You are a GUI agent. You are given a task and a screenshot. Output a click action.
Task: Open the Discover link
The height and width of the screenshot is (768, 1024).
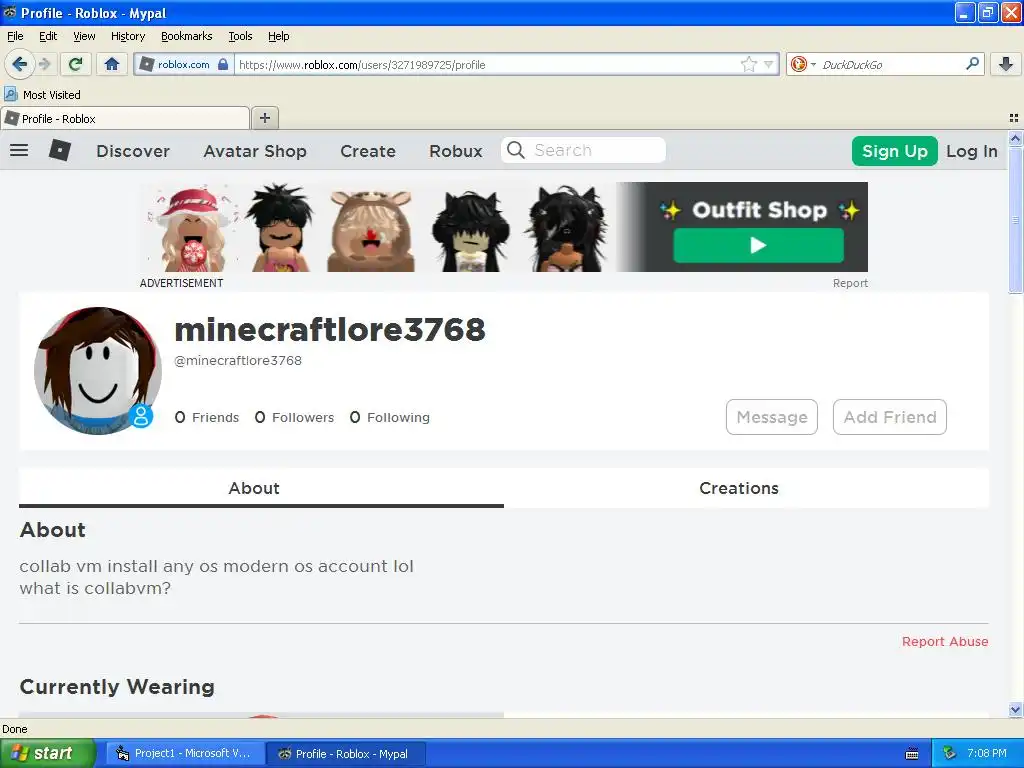point(133,151)
